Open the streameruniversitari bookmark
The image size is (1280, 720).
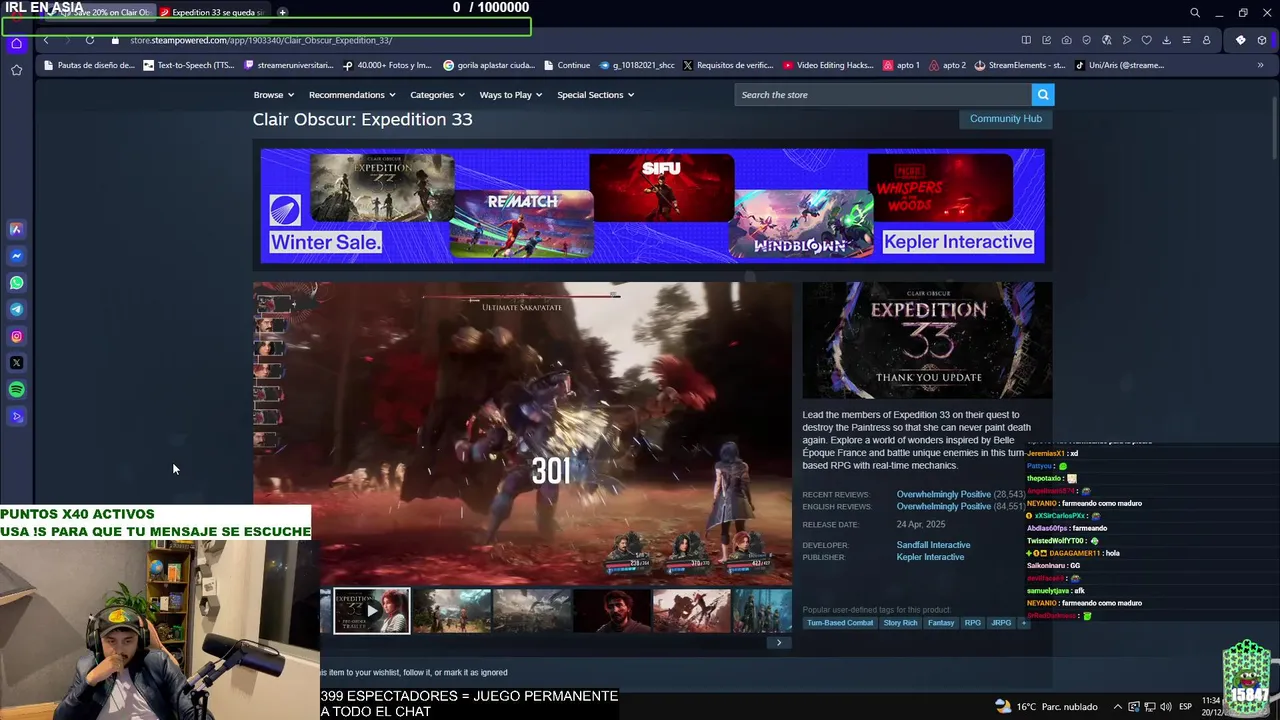tap(289, 65)
